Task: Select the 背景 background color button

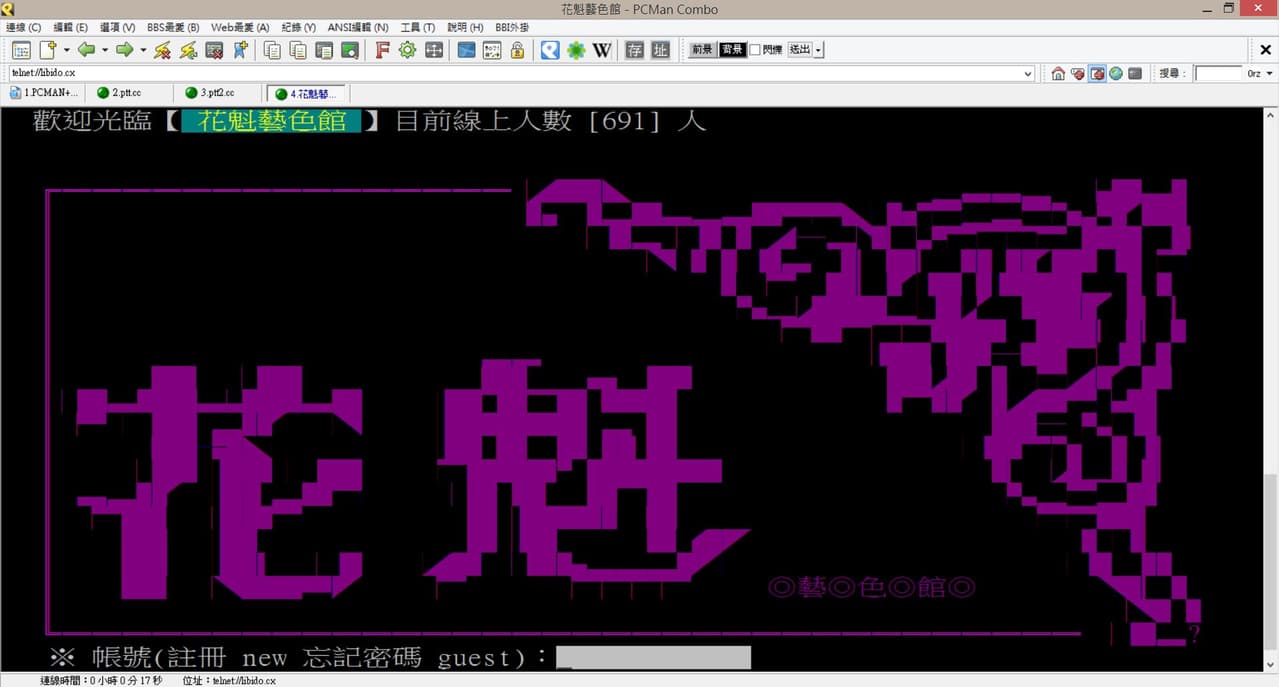Action: [x=732, y=50]
